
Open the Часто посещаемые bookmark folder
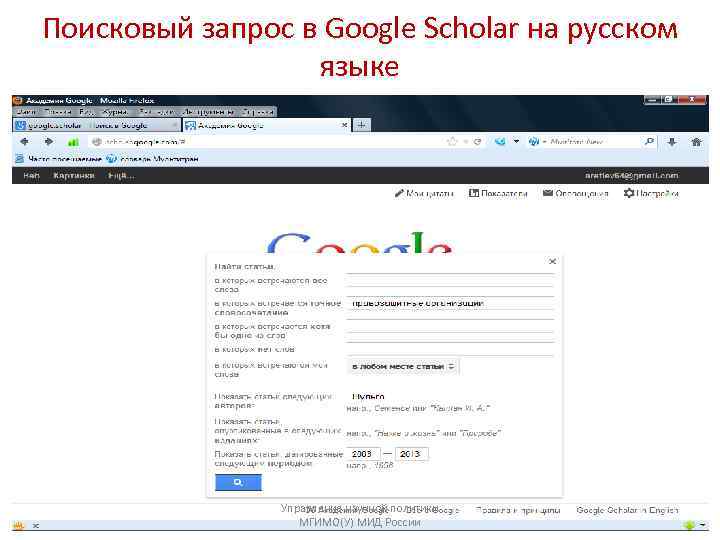click(58, 159)
